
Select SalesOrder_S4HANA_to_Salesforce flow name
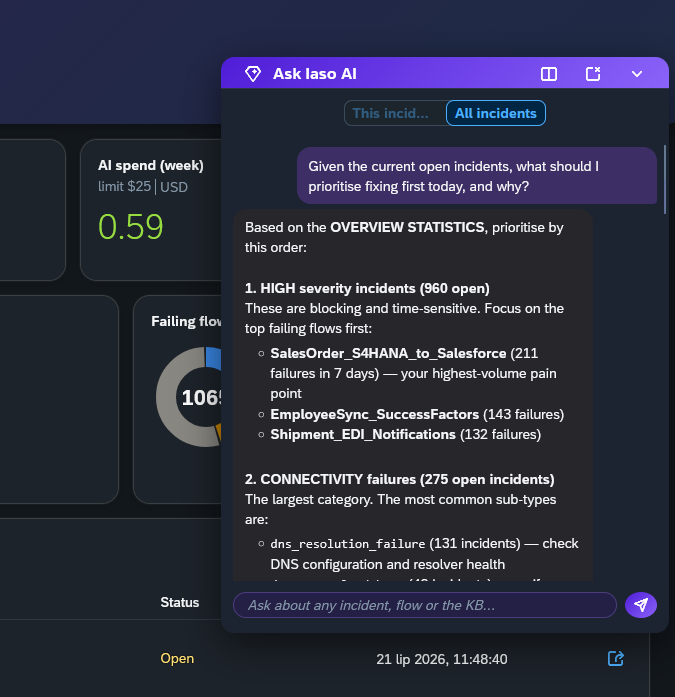coord(388,353)
